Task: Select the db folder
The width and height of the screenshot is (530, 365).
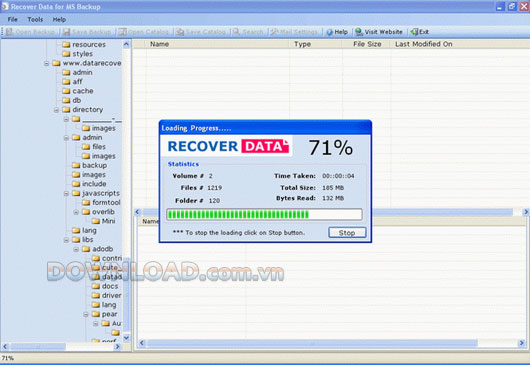Action: [x=77, y=100]
